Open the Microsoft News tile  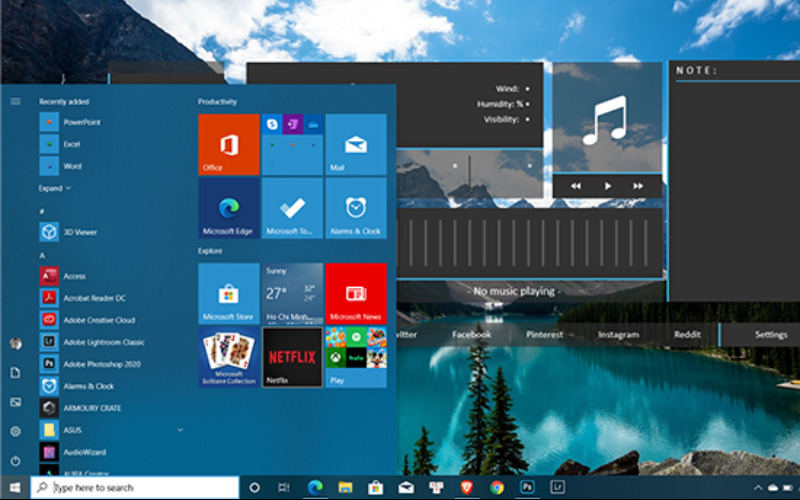click(x=356, y=293)
